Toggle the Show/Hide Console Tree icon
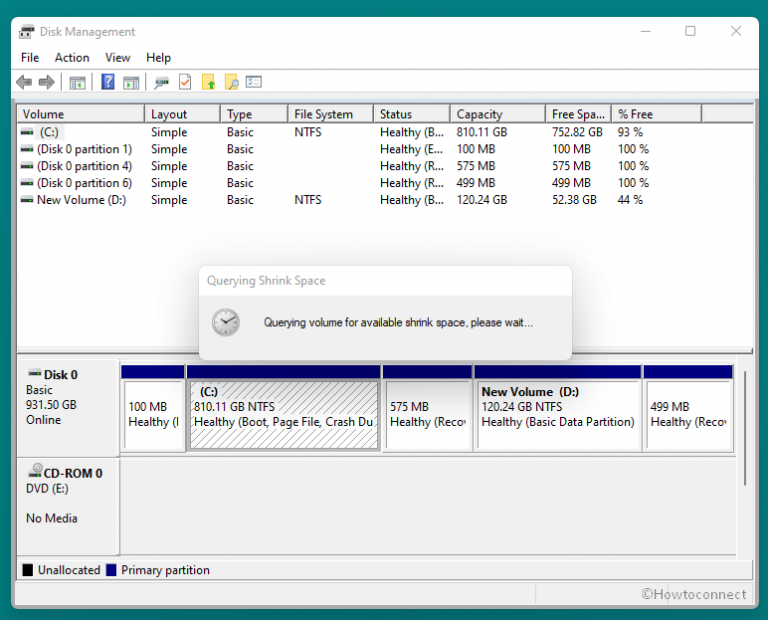 77,83
